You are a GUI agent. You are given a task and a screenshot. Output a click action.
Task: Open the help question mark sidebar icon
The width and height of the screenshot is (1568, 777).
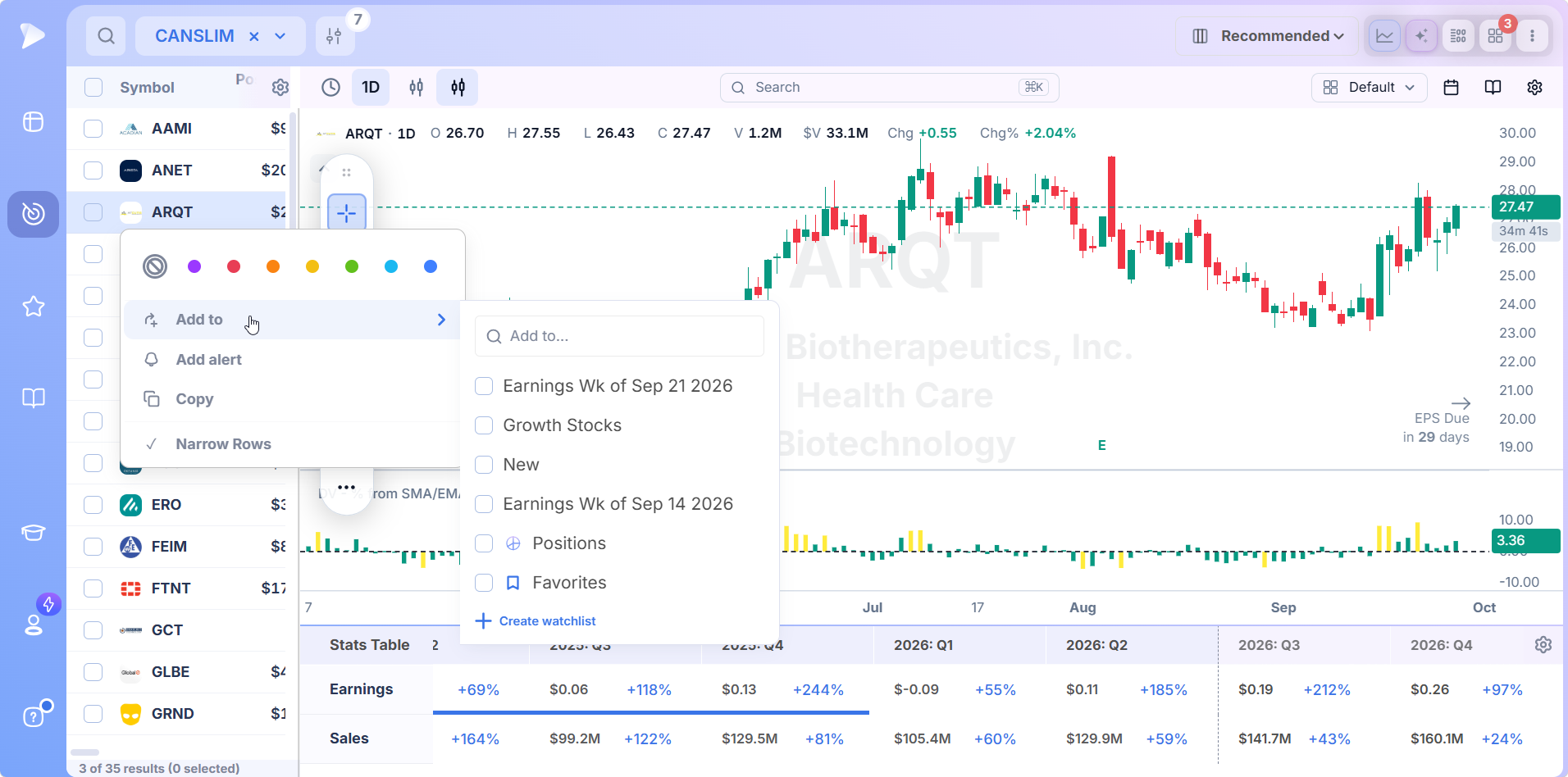click(x=34, y=716)
